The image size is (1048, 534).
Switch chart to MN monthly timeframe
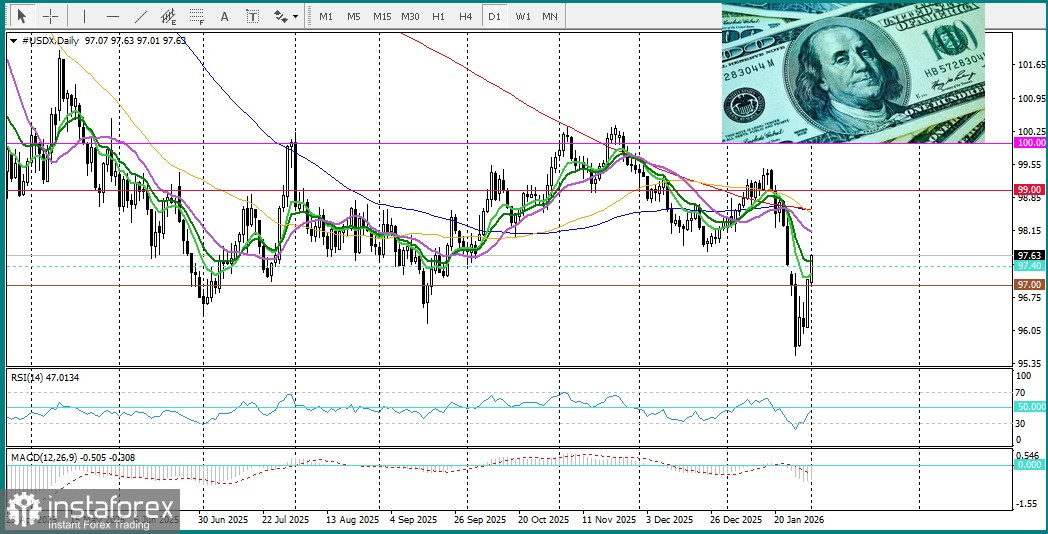[550, 16]
